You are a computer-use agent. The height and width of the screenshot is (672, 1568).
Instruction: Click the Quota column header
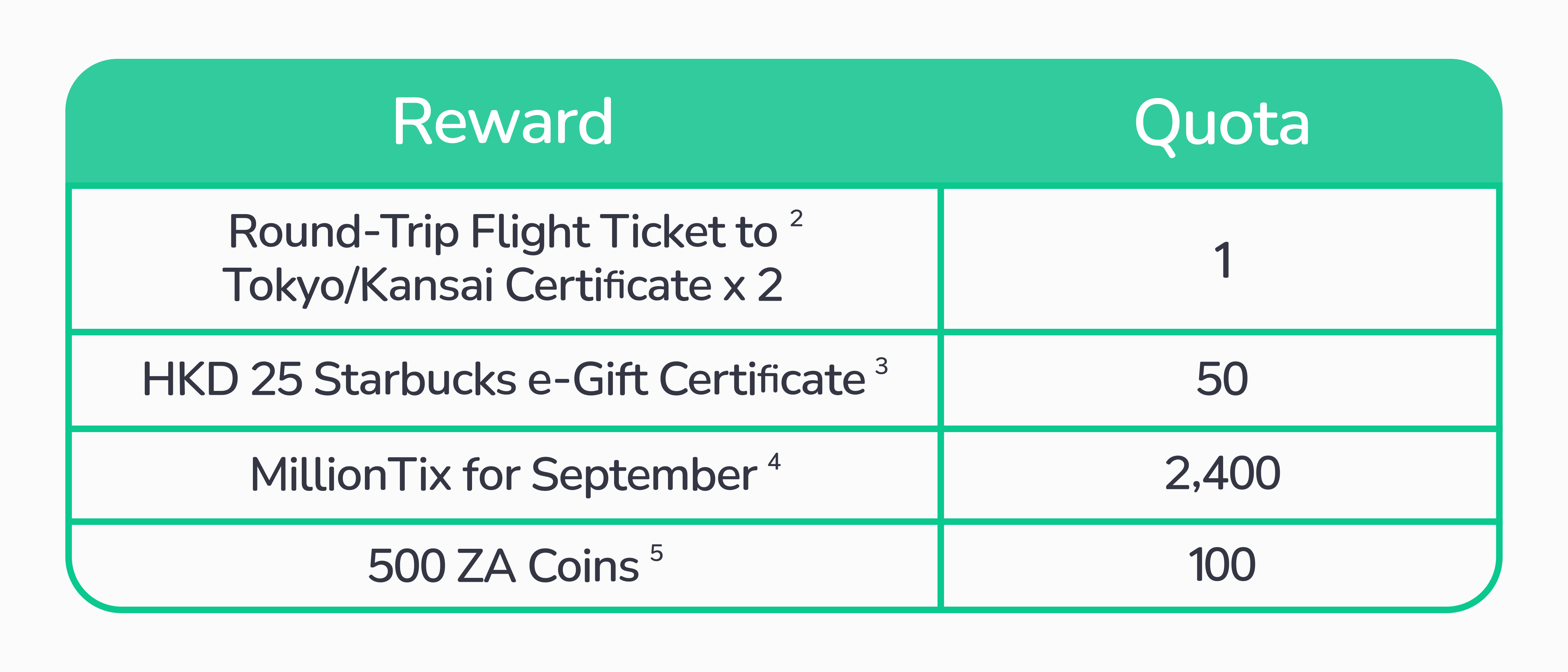click(1222, 126)
